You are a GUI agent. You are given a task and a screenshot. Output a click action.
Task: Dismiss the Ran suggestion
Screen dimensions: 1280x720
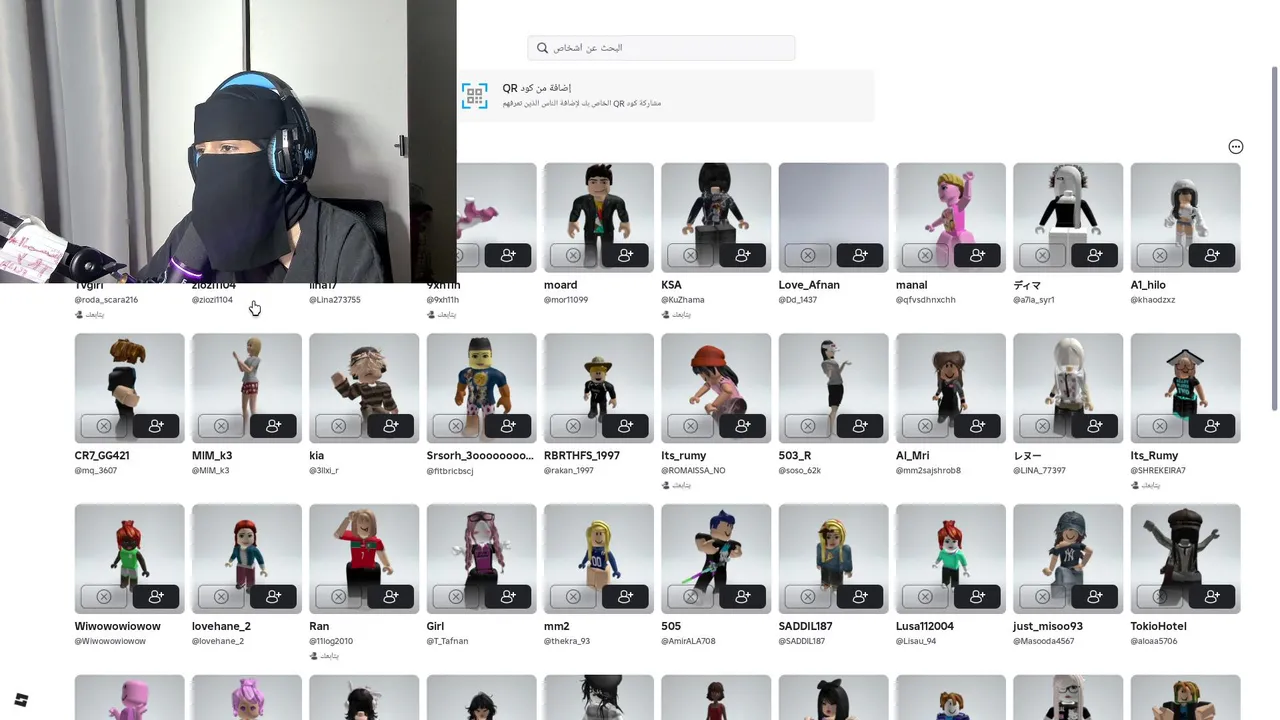point(338,597)
